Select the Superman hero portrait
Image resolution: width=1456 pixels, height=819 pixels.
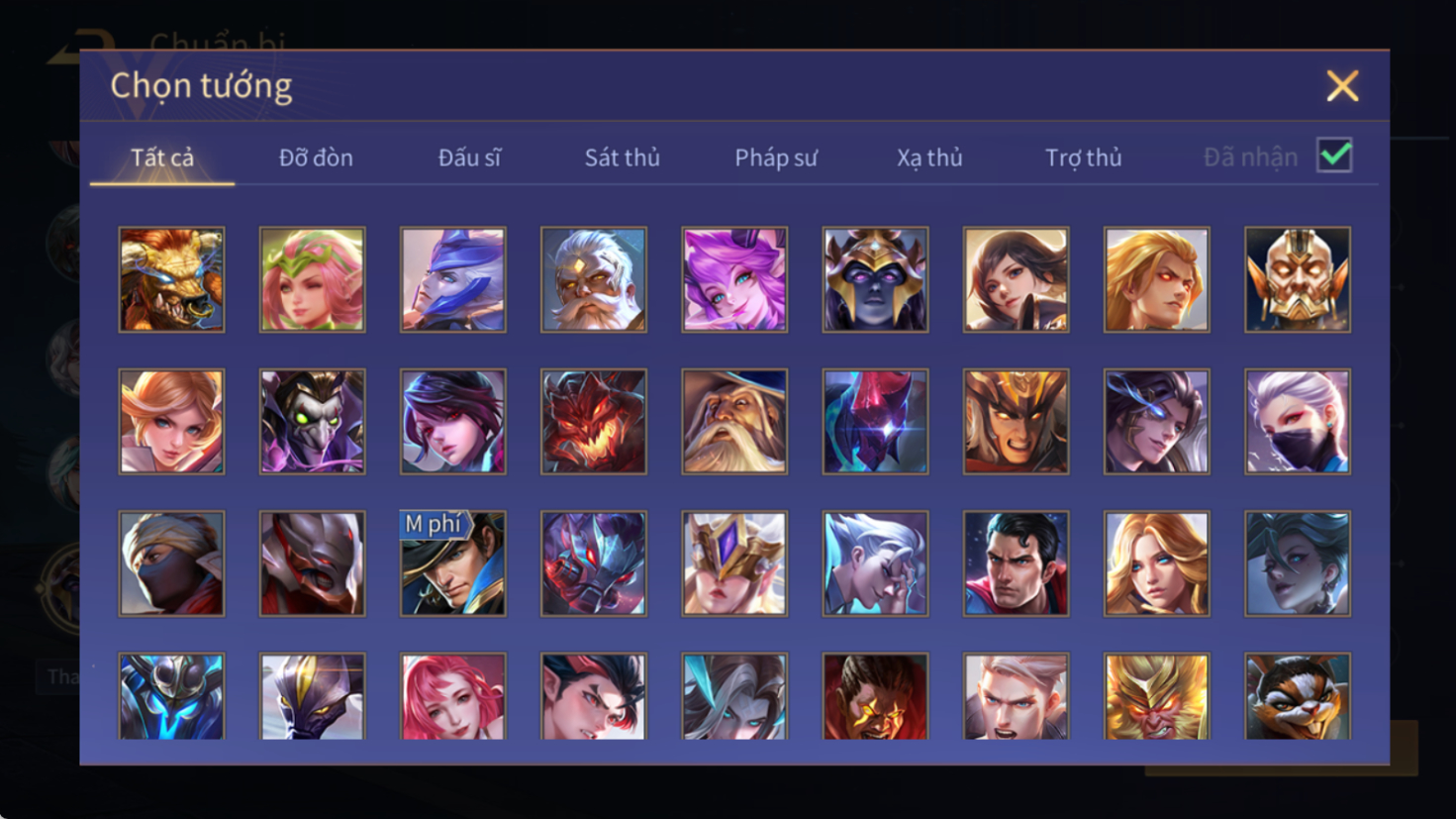pyautogui.click(x=1016, y=563)
